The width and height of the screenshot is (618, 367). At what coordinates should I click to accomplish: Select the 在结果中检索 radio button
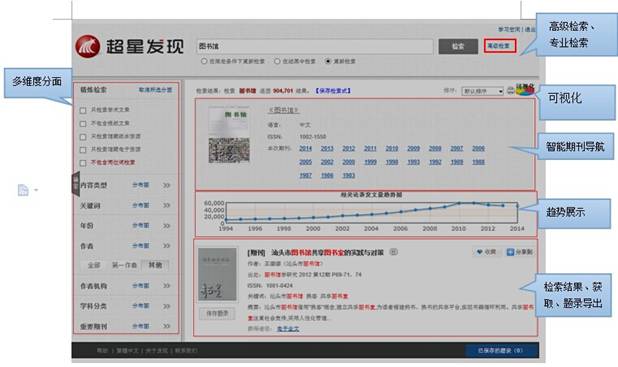coord(277,61)
